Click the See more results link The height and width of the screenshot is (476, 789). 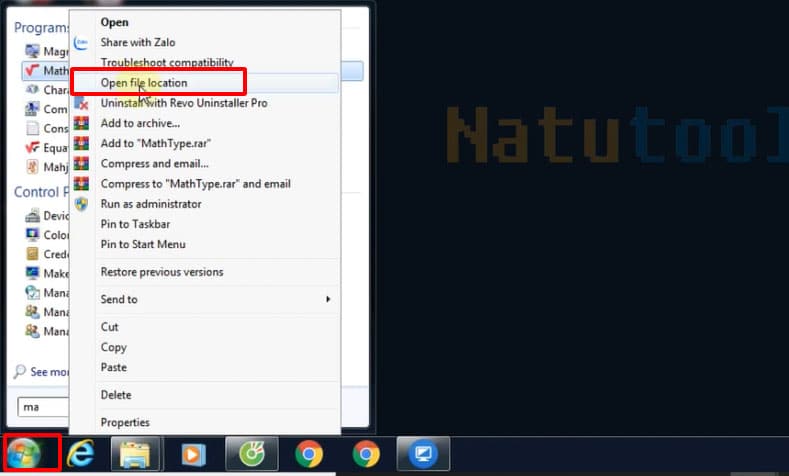49,372
